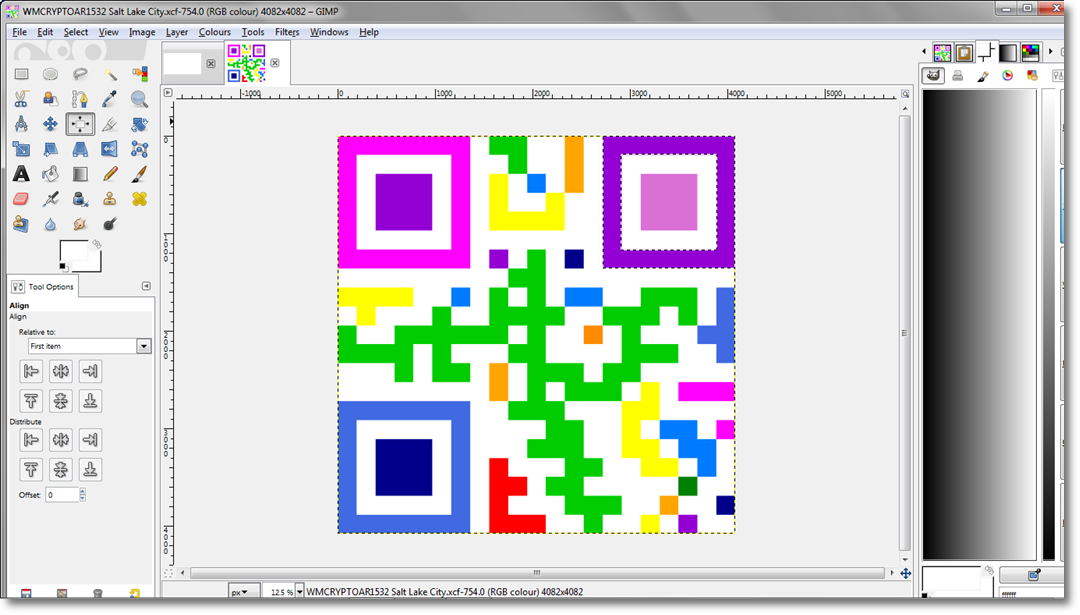Select the Scale tool

pos(21,149)
